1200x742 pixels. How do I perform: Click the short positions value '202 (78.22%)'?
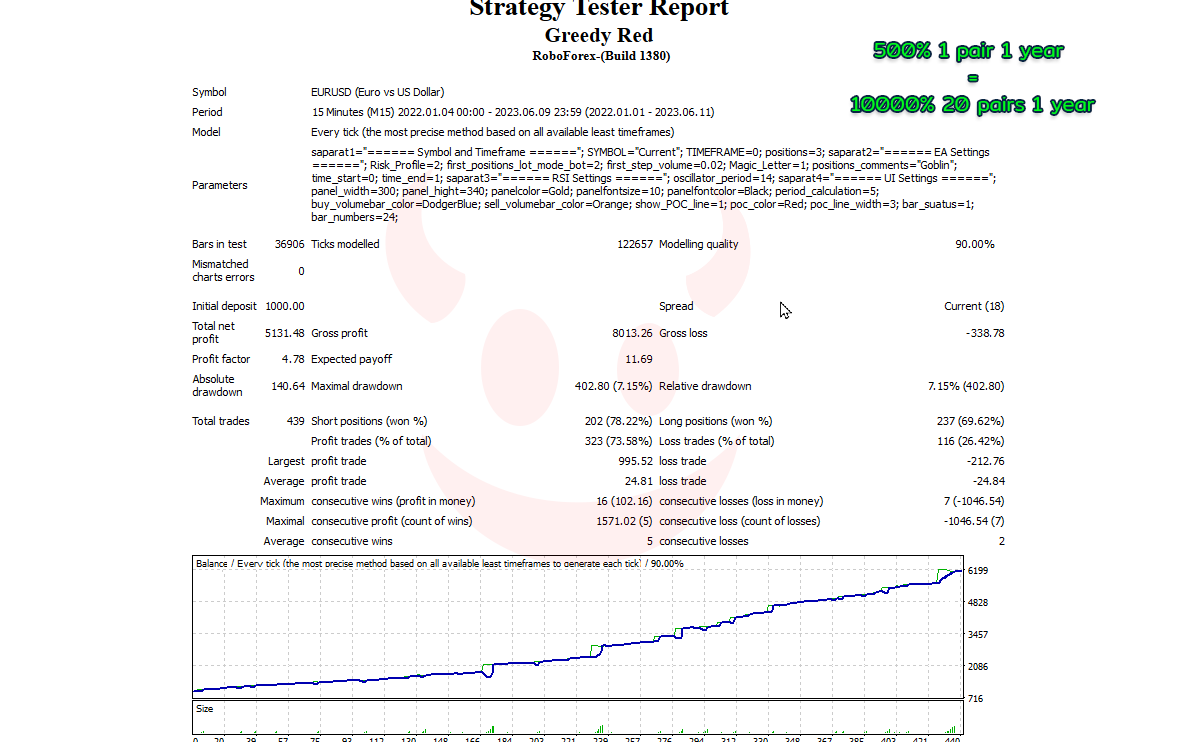tap(618, 421)
